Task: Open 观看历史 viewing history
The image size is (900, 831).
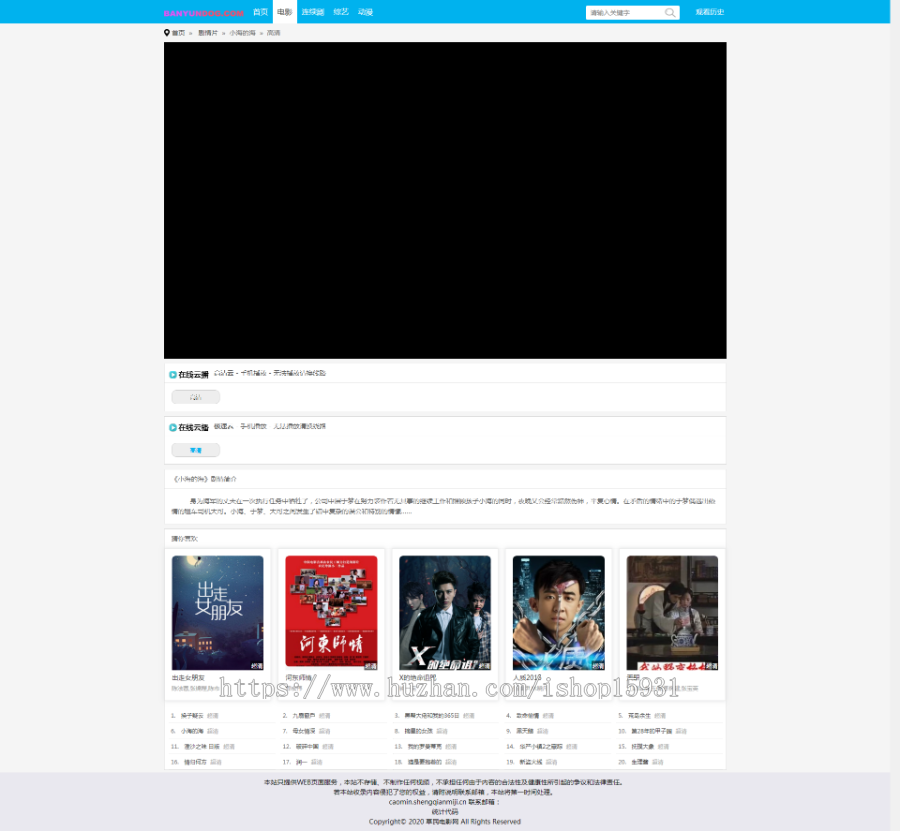Action: tap(709, 12)
